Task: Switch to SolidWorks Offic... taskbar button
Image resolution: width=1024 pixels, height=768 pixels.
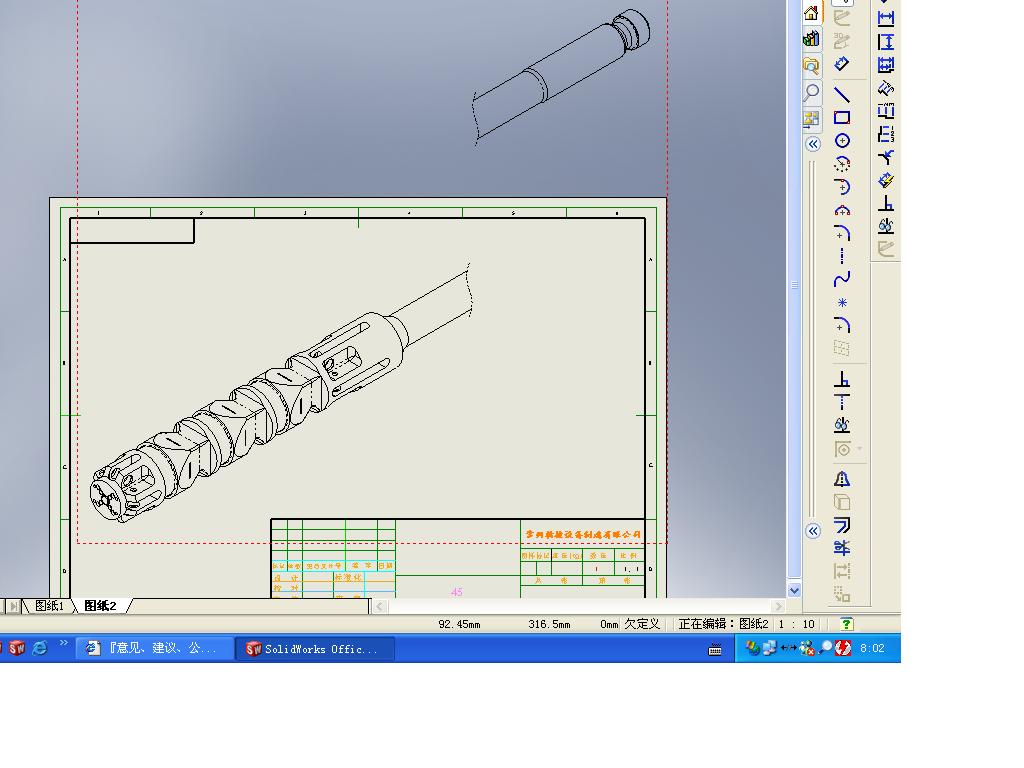Action: (x=313, y=648)
